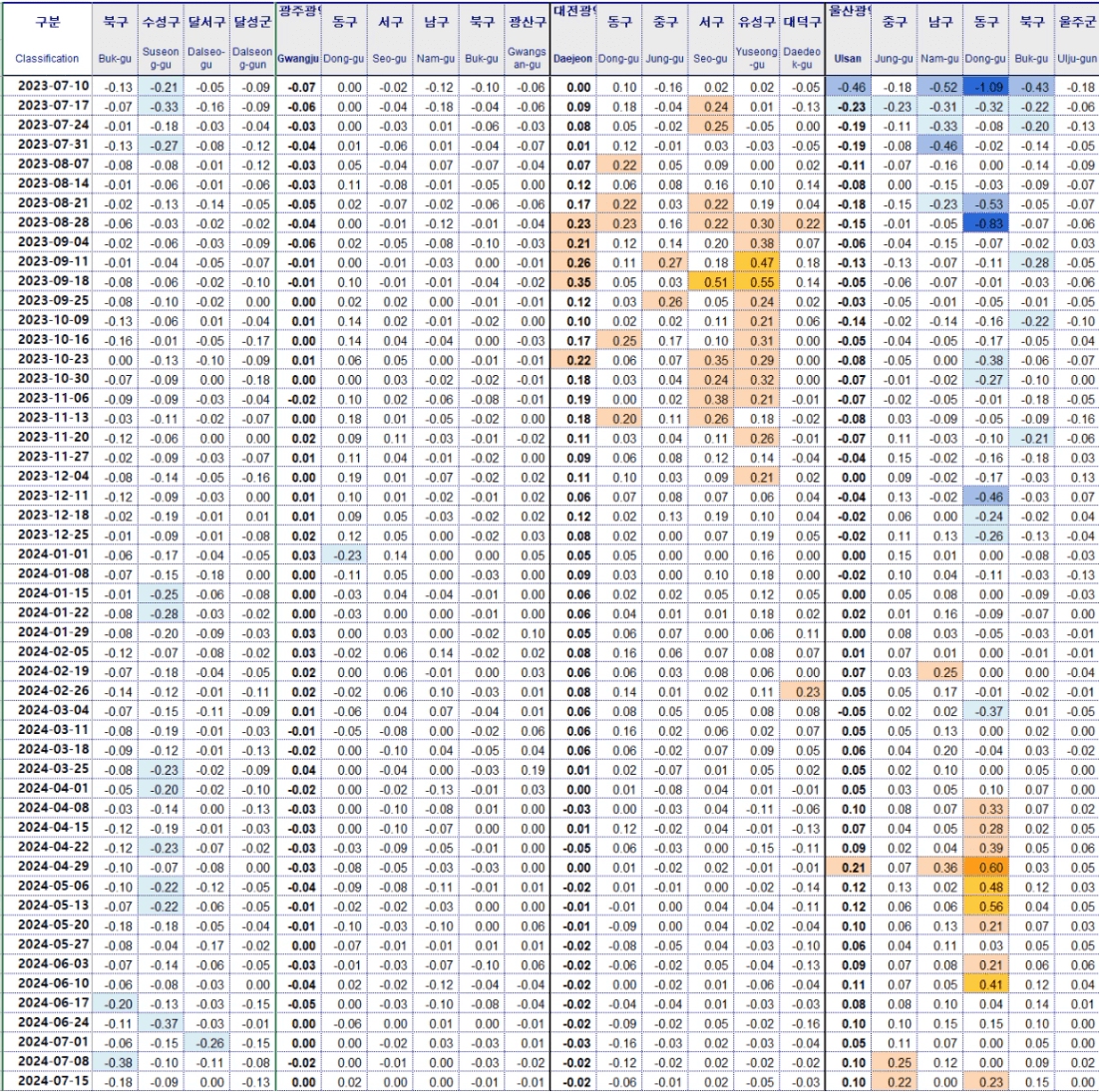The height and width of the screenshot is (1092, 1099).
Task: Select the bold Gwangju header cell
Action: click(x=298, y=39)
